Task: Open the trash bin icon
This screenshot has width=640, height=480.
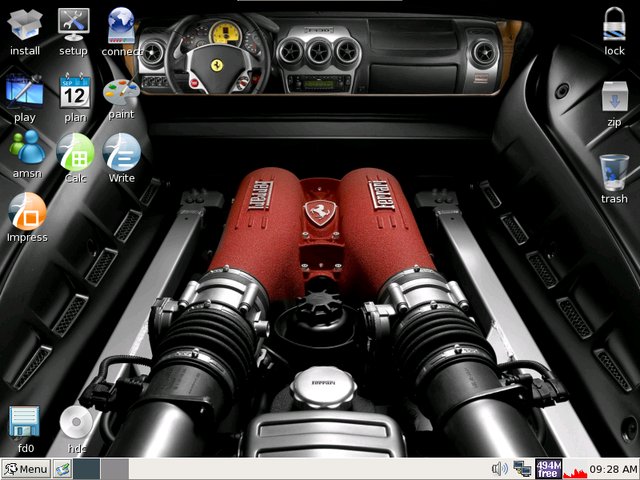Action: tap(614, 171)
